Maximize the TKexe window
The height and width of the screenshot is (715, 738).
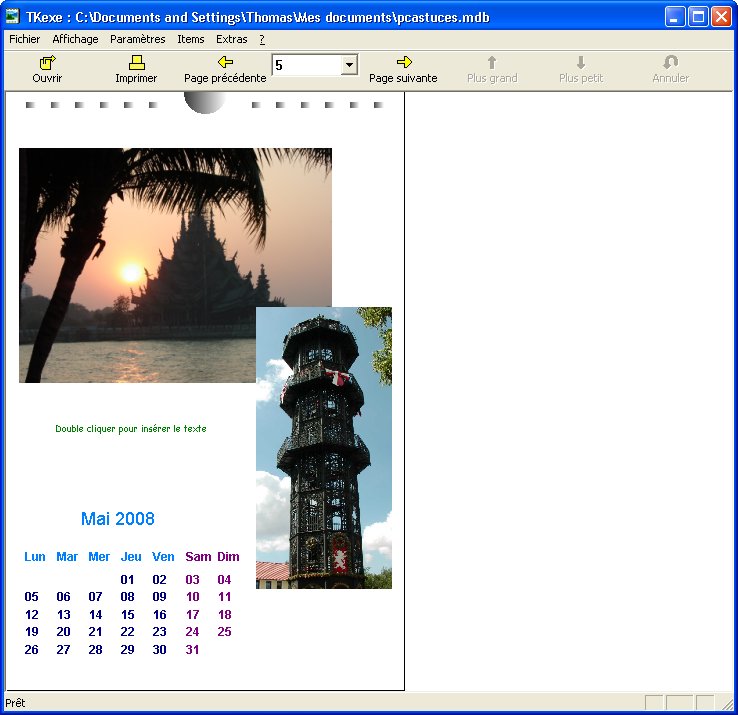[x=698, y=17]
